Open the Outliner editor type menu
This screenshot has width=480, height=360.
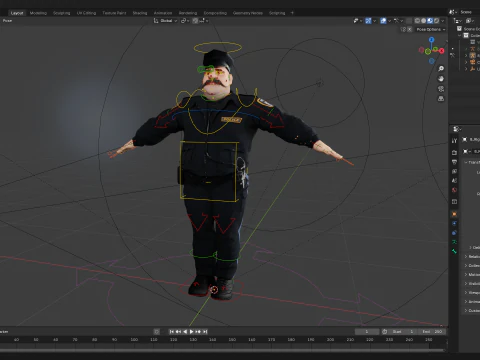(458, 21)
